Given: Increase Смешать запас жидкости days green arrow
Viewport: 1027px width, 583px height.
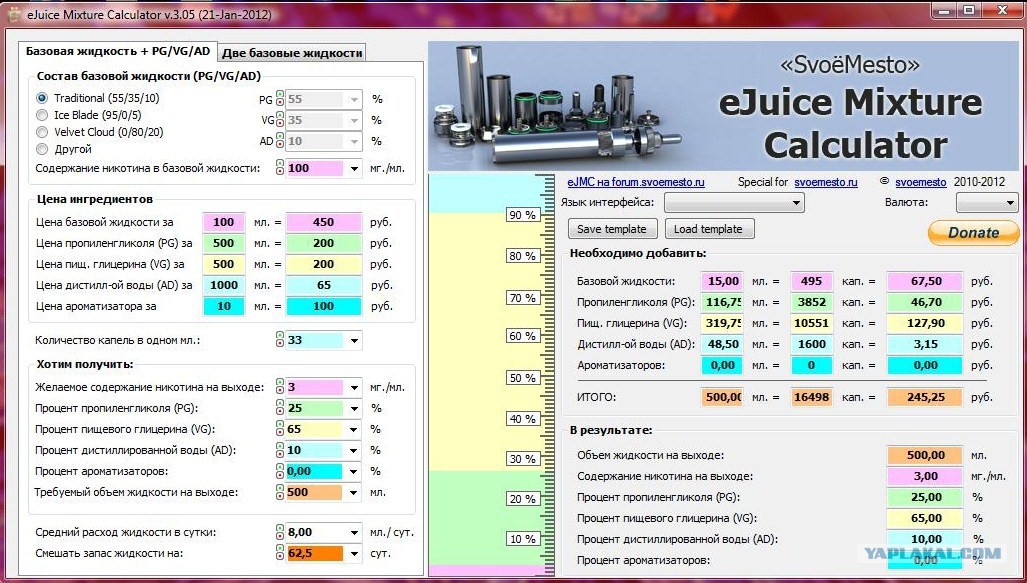Looking at the screenshot, I should click(x=280, y=549).
